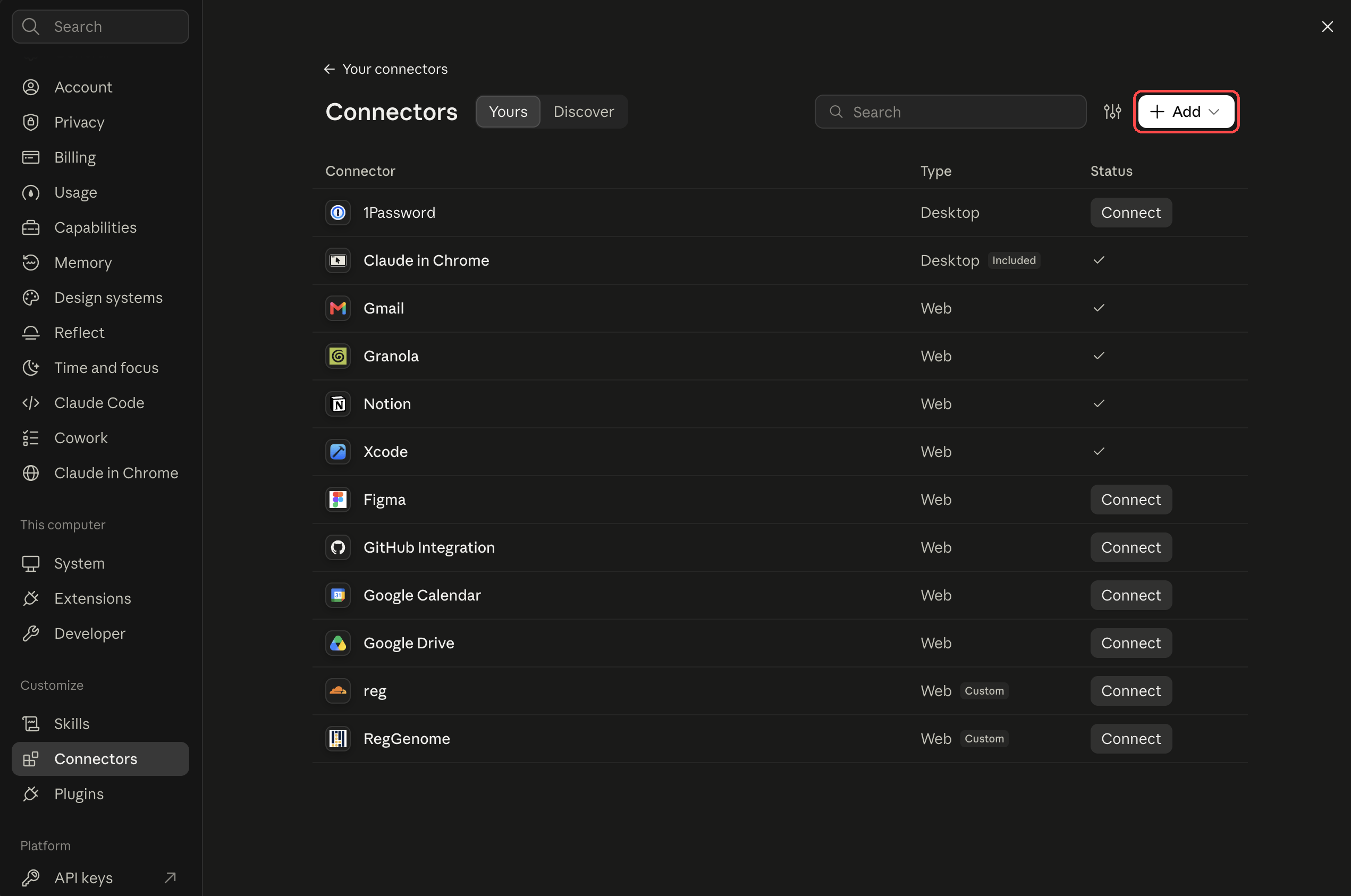Viewport: 1351px width, 896px height.
Task: Click the Gmail connector icon
Action: [x=338, y=308]
